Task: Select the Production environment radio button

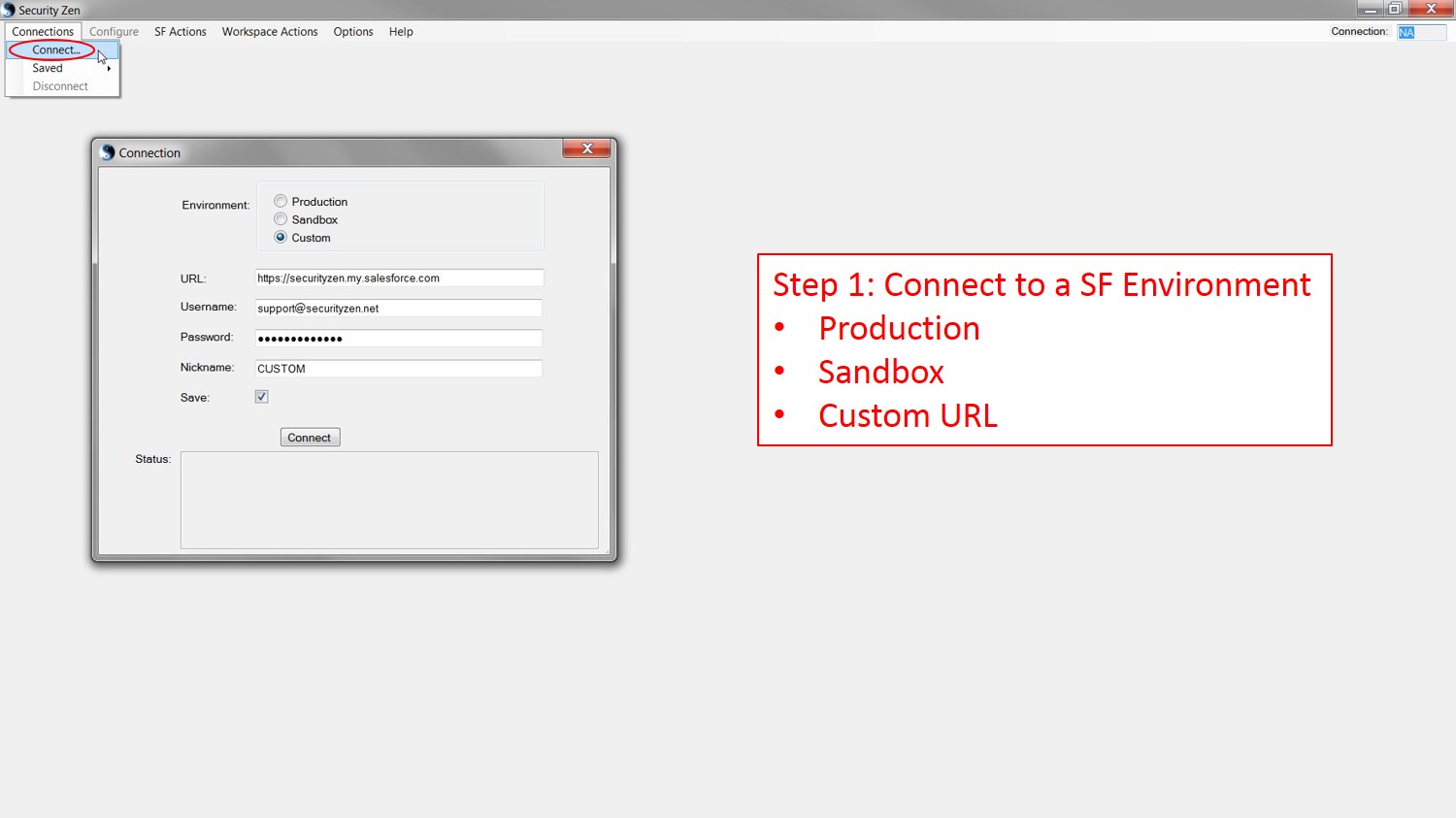Action: 281,202
